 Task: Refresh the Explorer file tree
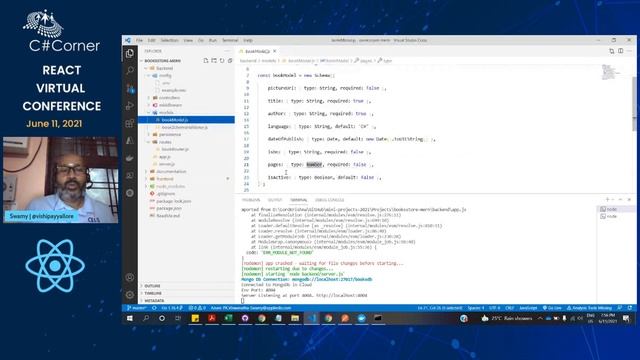coord(222,61)
